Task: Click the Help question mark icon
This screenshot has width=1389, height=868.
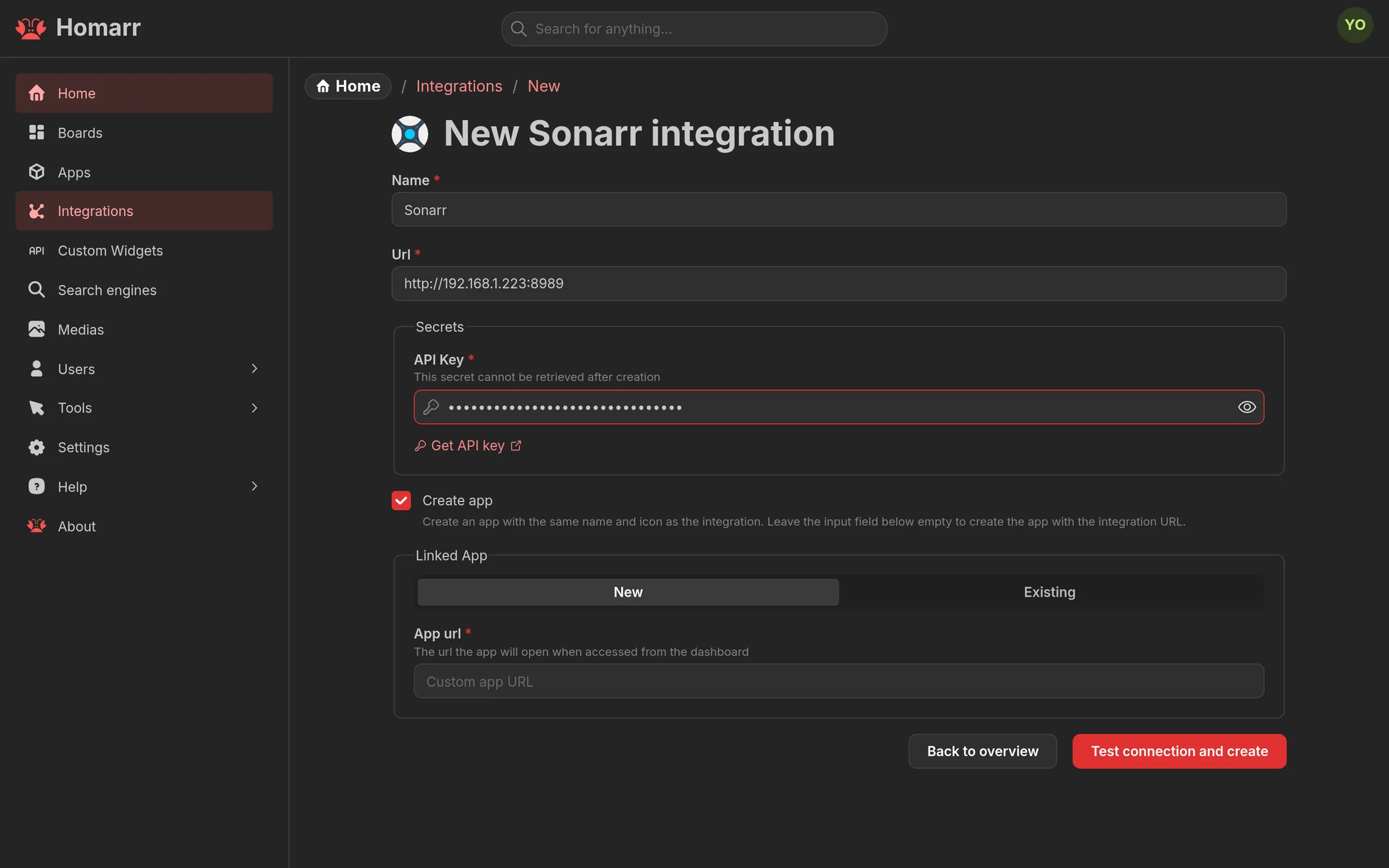Action: [37, 486]
